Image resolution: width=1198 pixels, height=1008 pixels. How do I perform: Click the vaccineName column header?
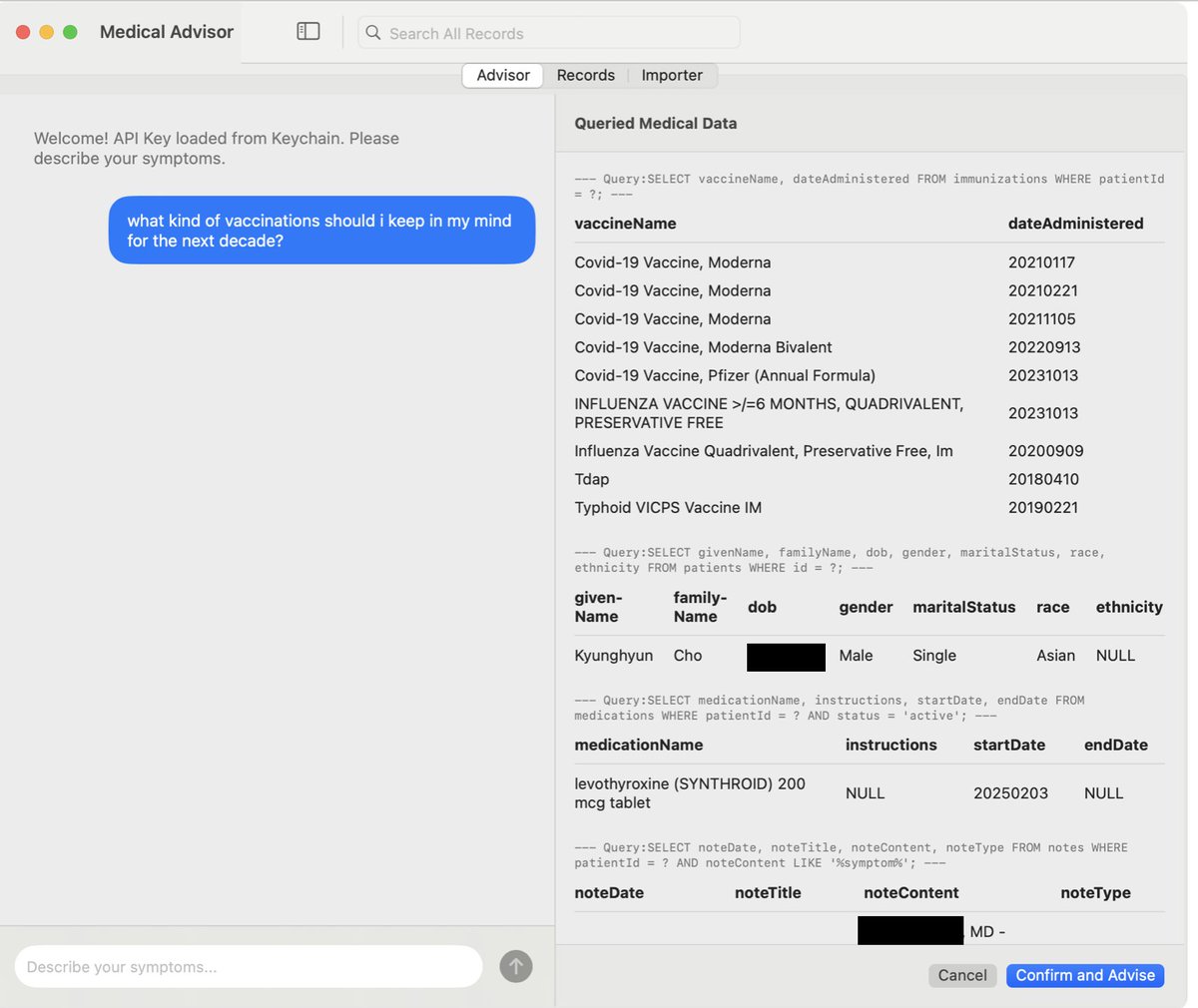[x=625, y=224]
